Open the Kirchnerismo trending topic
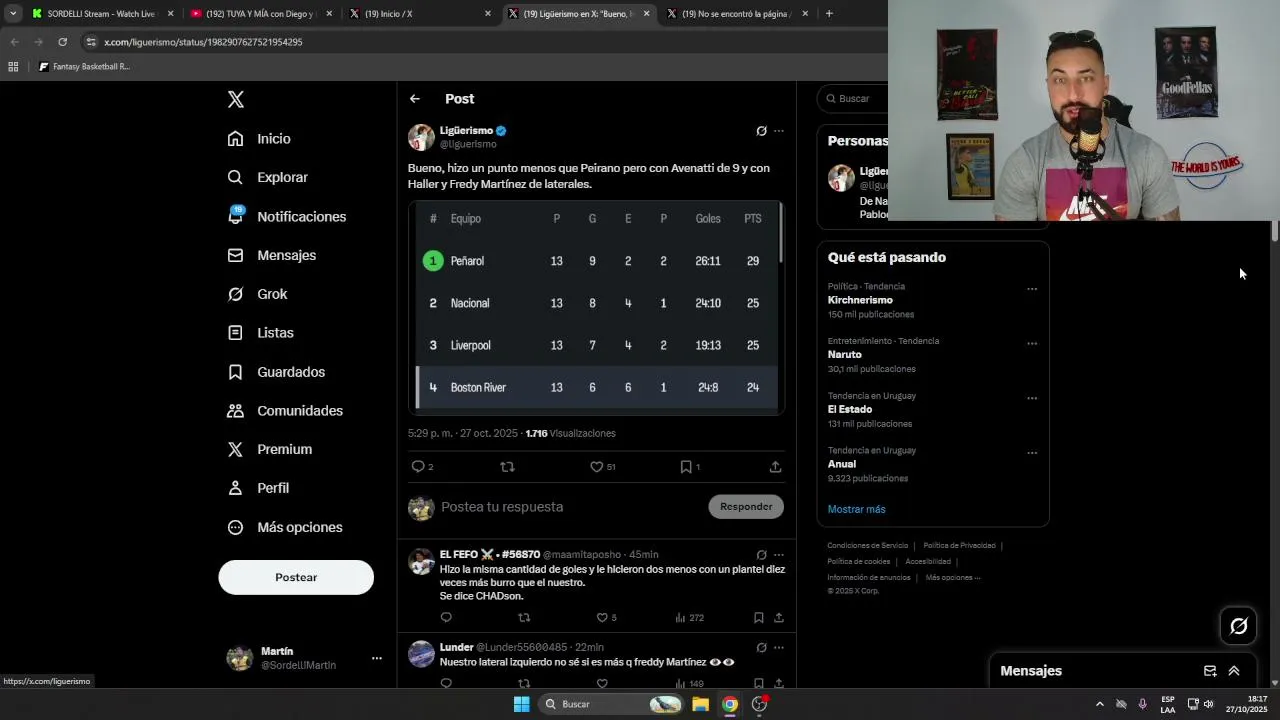The width and height of the screenshot is (1280, 720). 860,300
